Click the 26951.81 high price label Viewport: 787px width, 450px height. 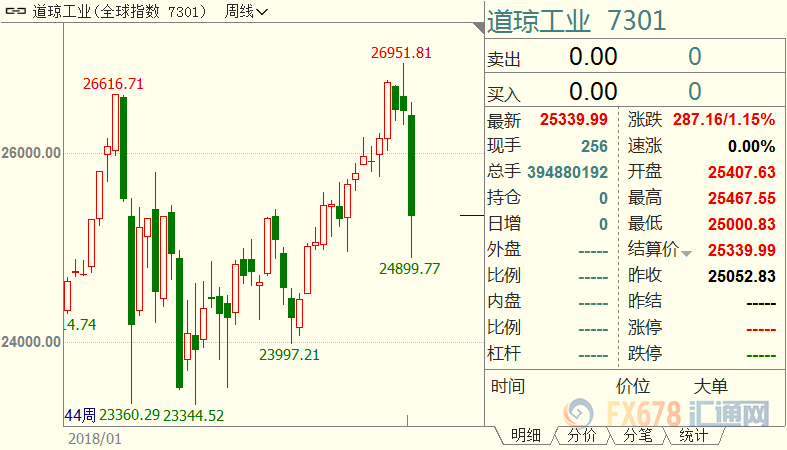pyautogui.click(x=400, y=53)
